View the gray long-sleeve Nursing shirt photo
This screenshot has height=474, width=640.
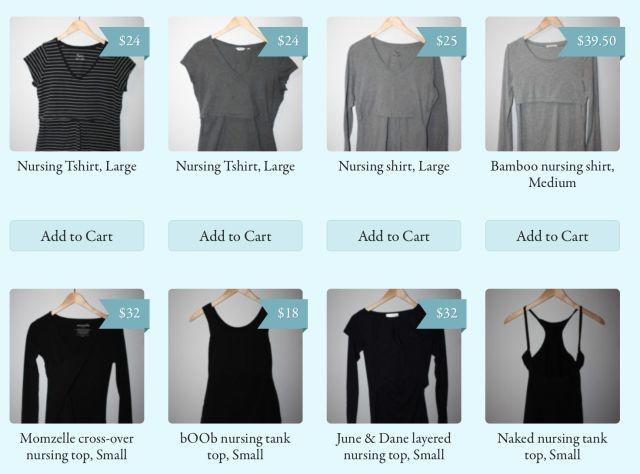(x=394, y=84)
